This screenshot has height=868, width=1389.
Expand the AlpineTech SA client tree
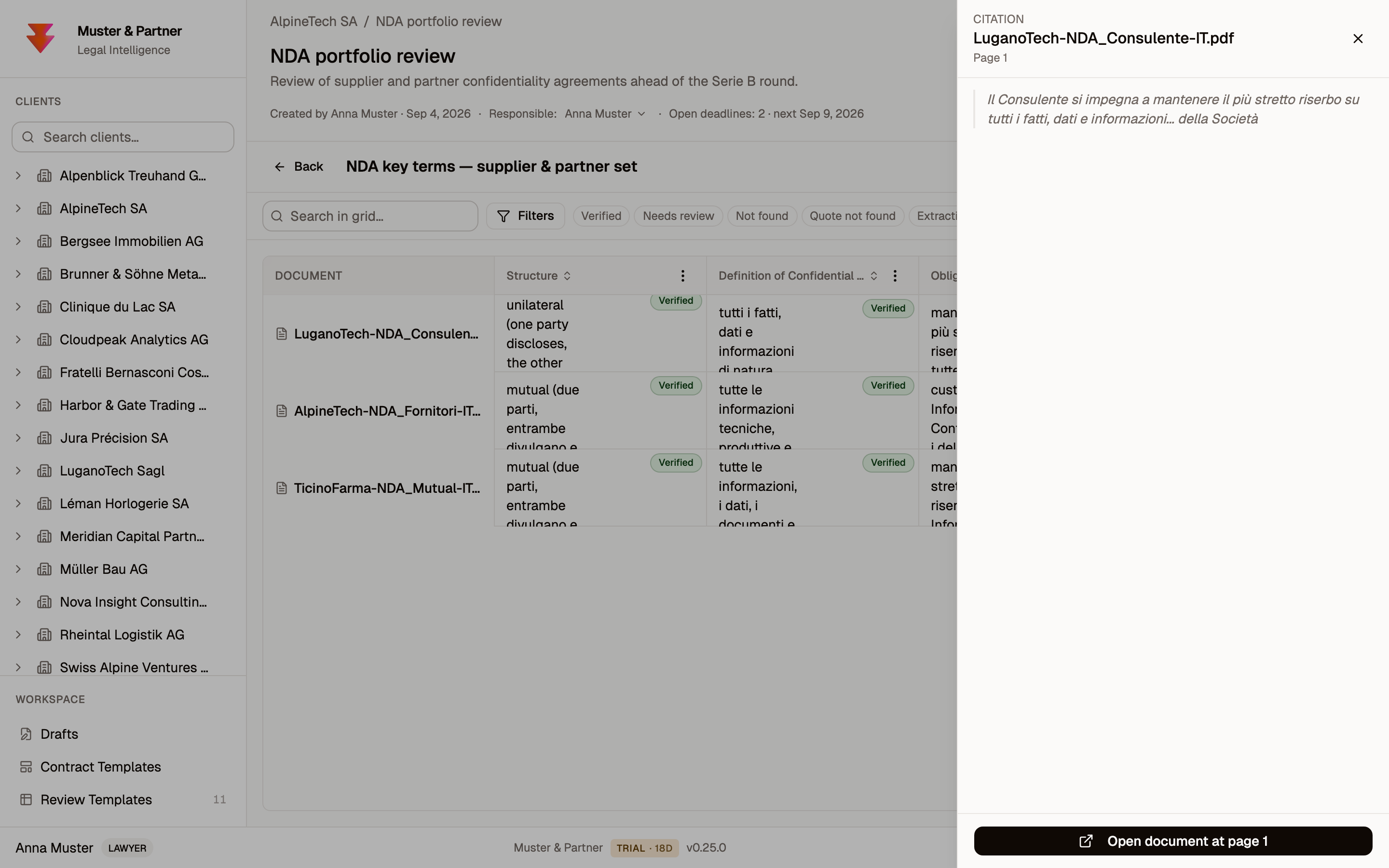pyautogui.click(x=18, y=208)
